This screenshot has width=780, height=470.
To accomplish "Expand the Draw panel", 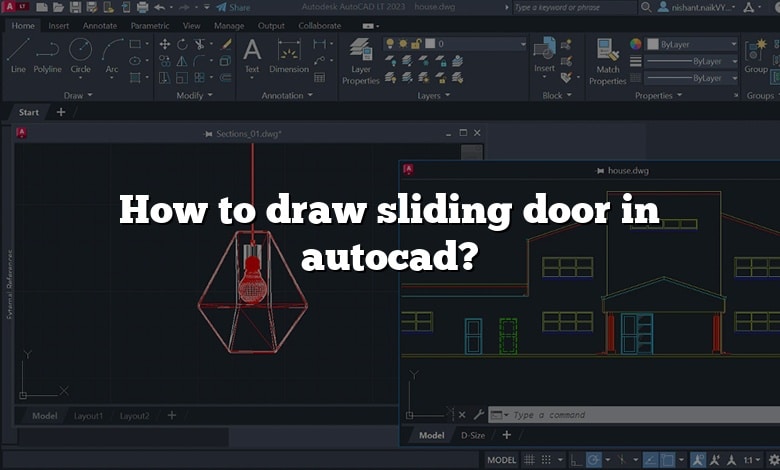I will (x=79, y=95).
